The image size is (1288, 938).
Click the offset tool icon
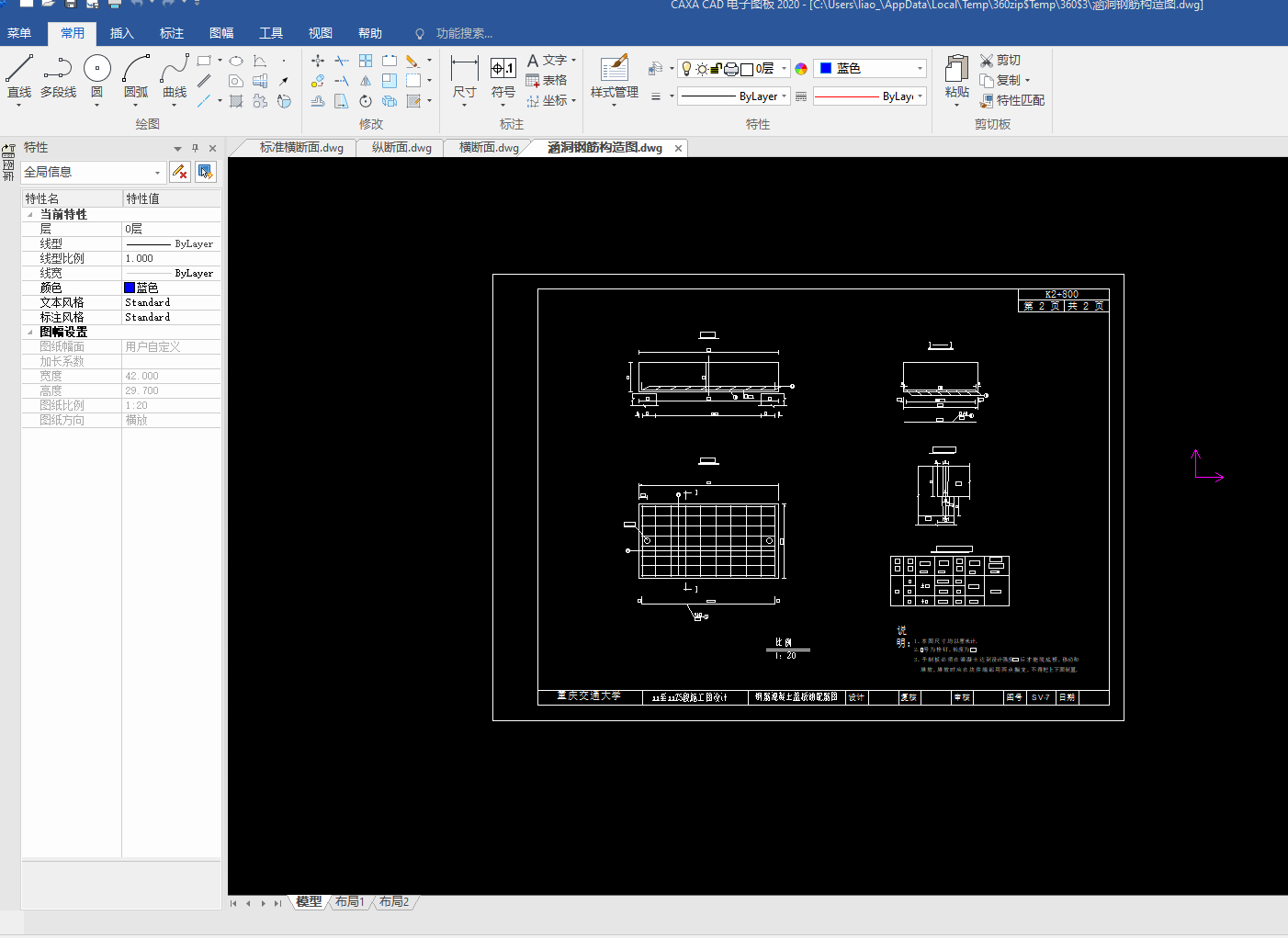pos(318,101)
